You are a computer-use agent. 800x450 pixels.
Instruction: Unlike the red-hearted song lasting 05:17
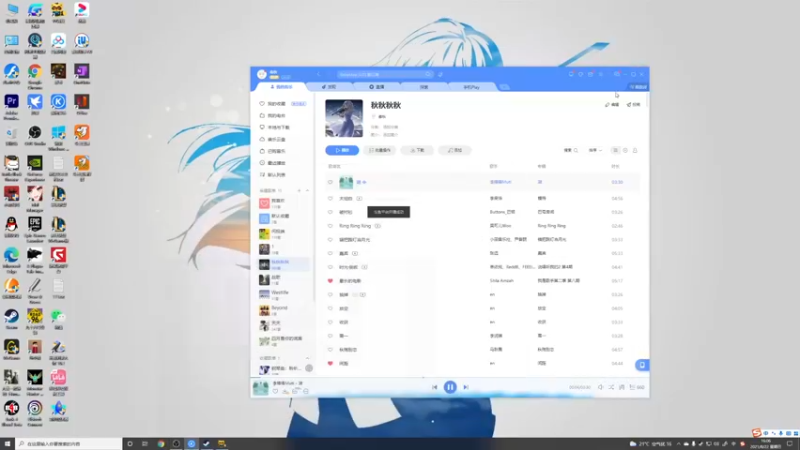tap(330, 281)
